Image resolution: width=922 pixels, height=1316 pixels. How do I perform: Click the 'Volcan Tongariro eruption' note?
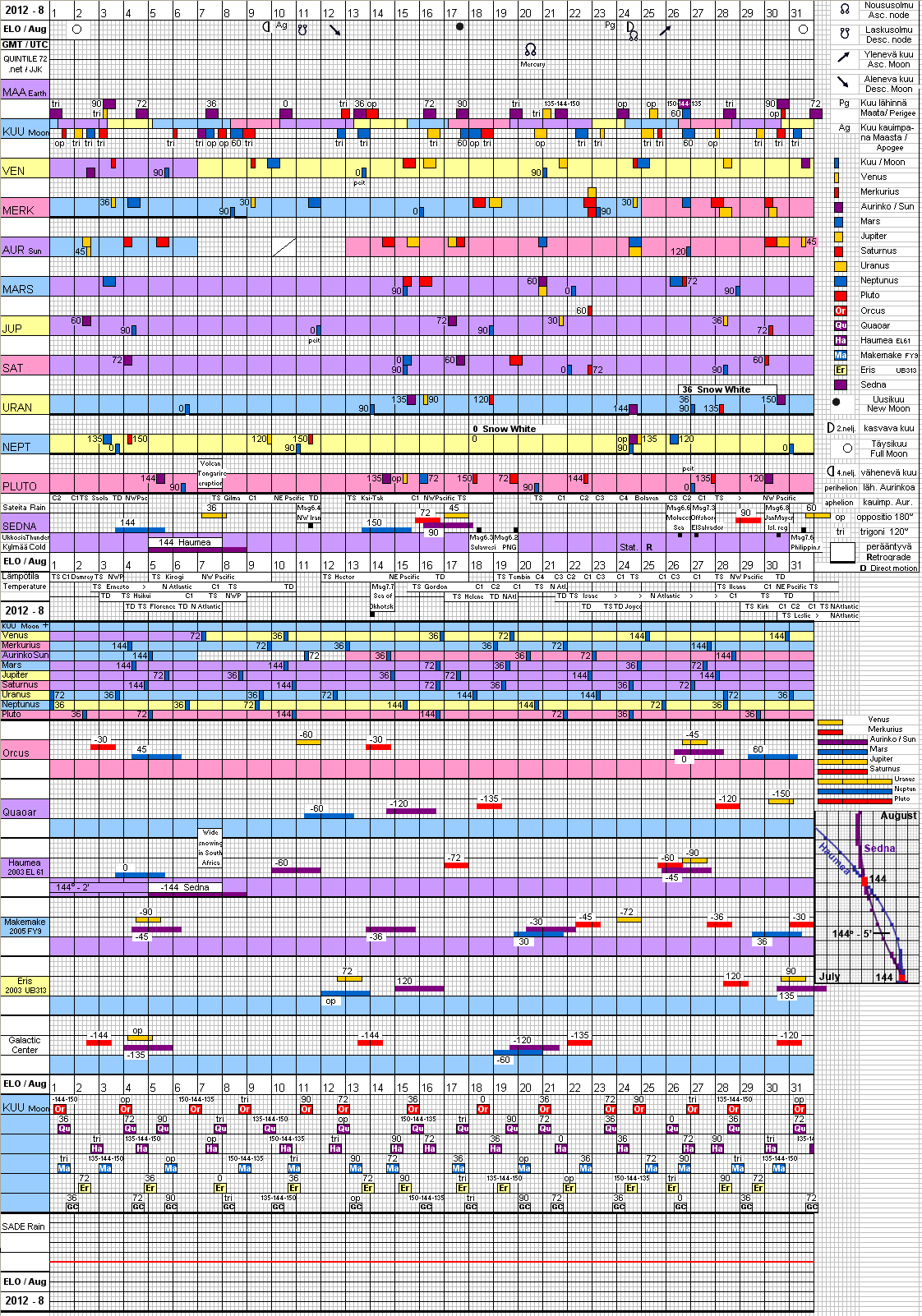(x=210, y=473)
